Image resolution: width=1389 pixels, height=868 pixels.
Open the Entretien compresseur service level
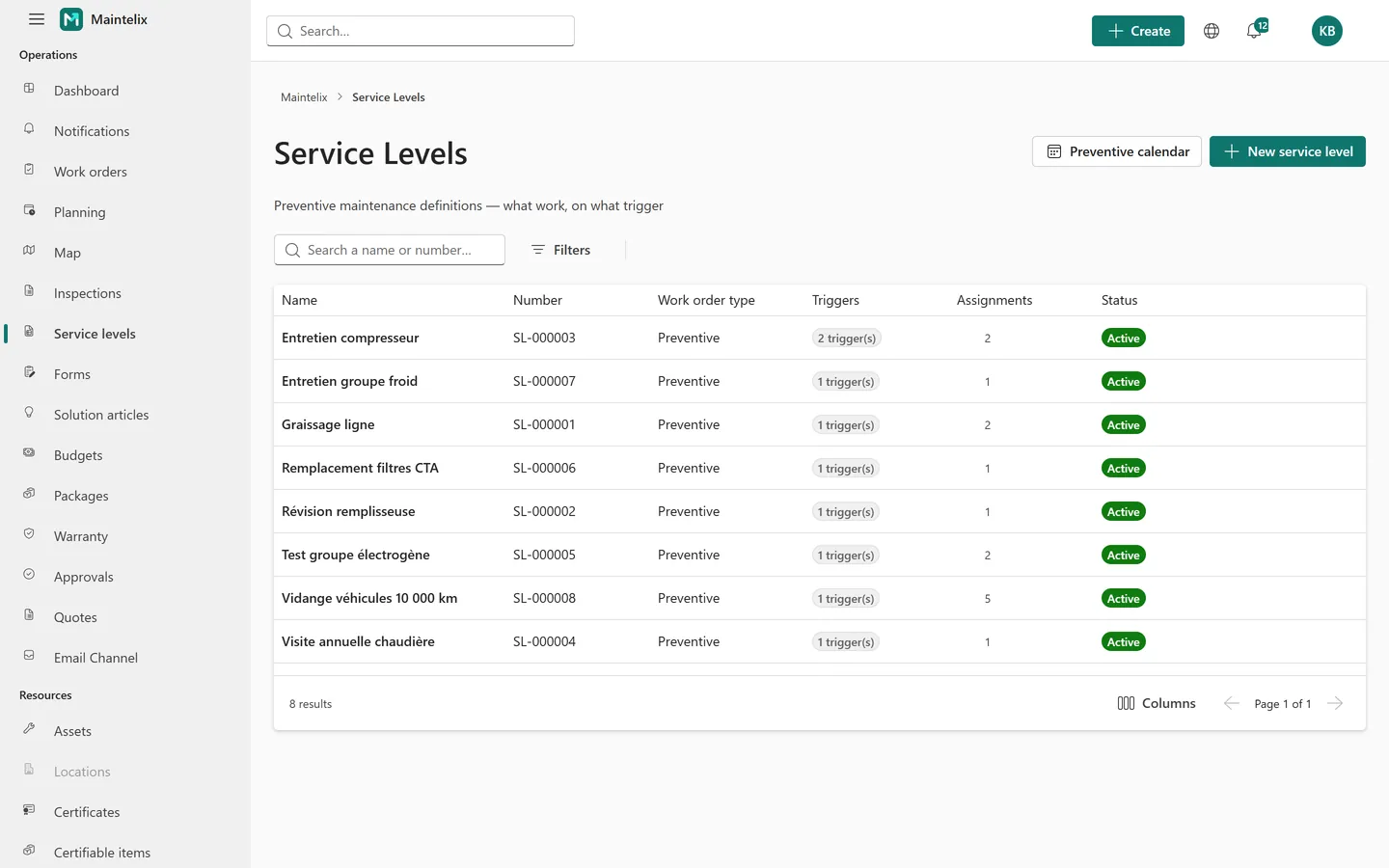tap(350, 338)
